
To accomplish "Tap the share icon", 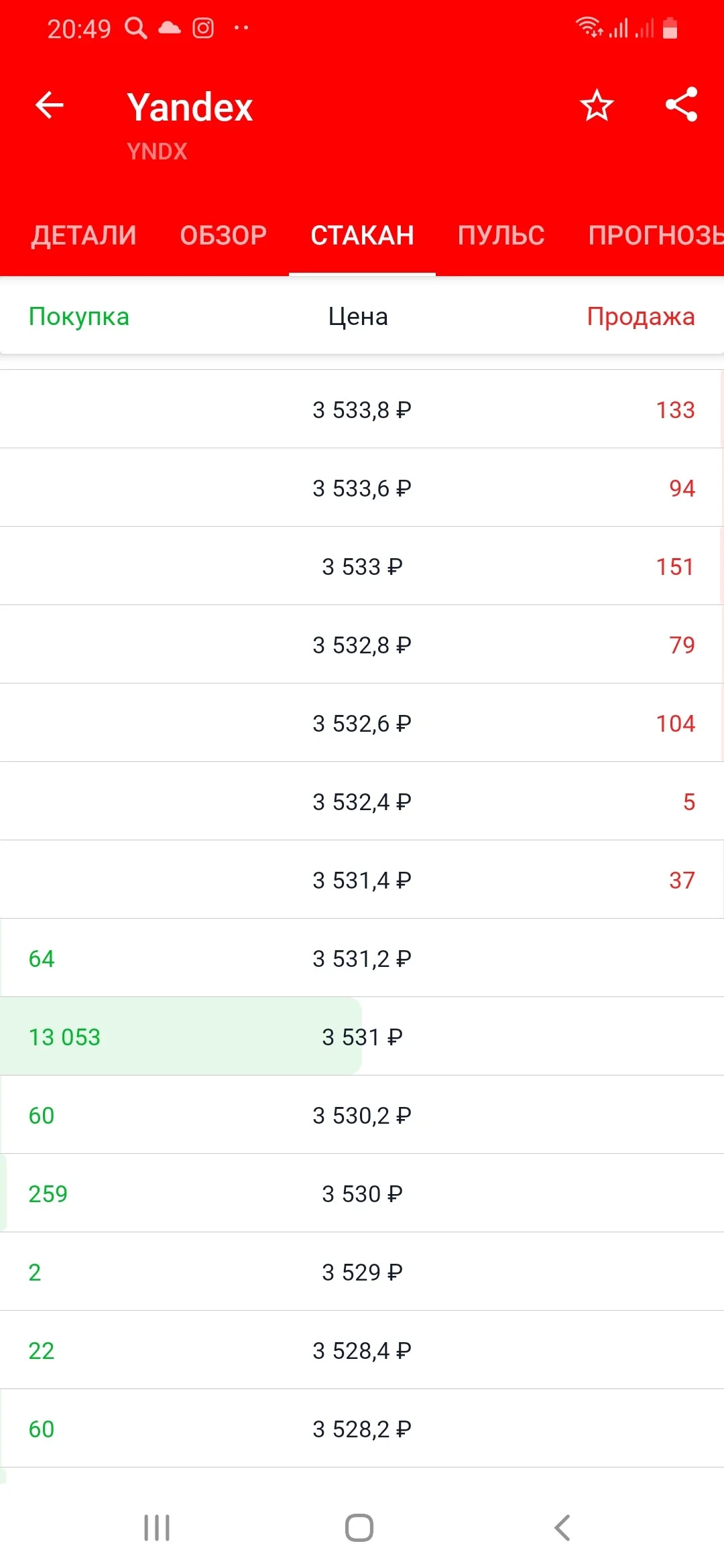I will click(x=682, y=105).
